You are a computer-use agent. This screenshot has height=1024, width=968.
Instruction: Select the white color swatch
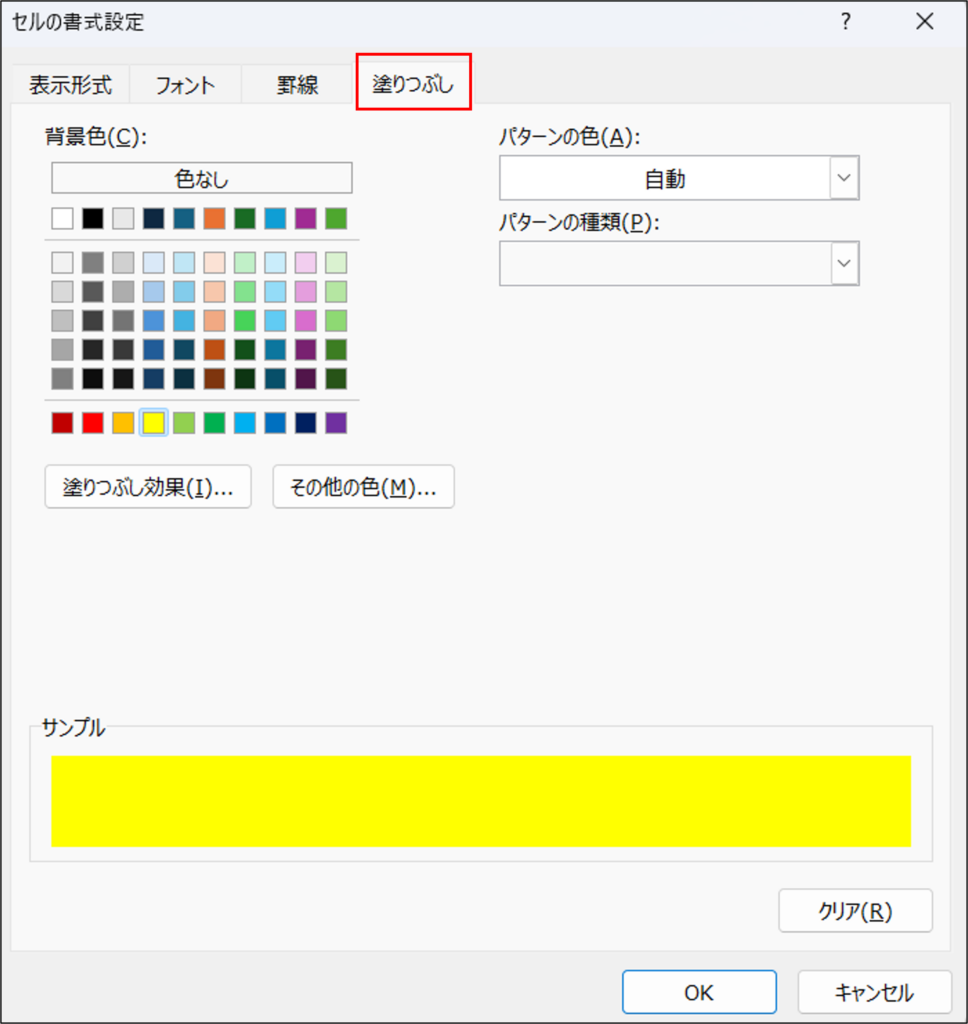(x=61, y=218)
